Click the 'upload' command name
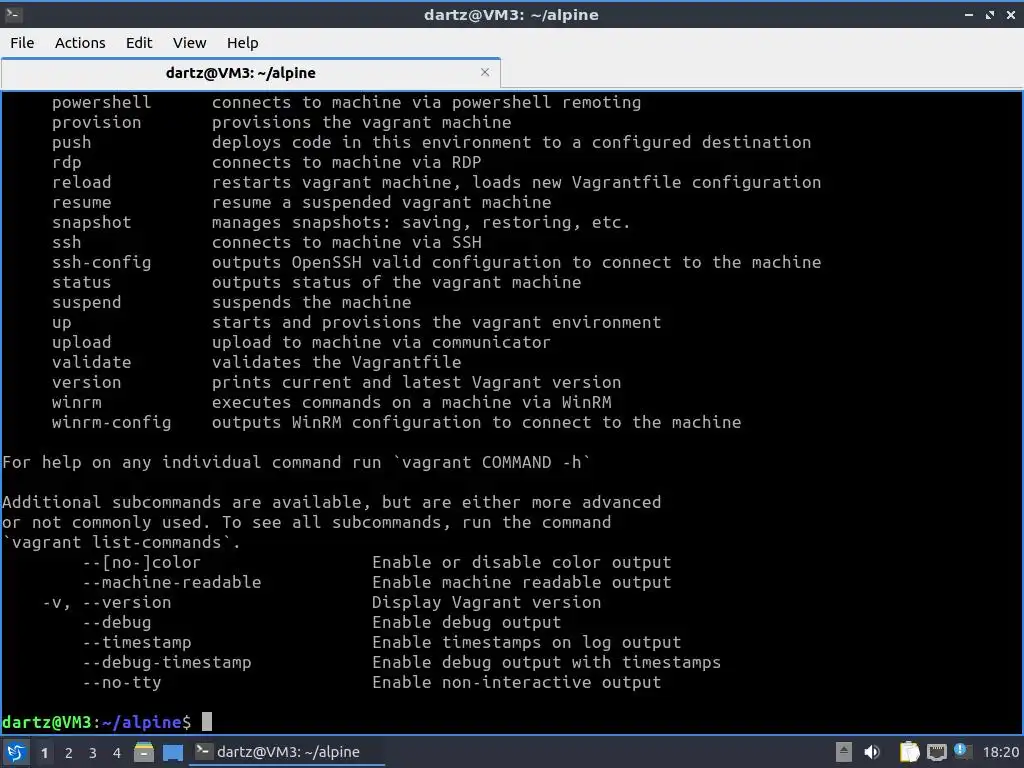The width and height of the screenshot is (1024, 768). 82,342
